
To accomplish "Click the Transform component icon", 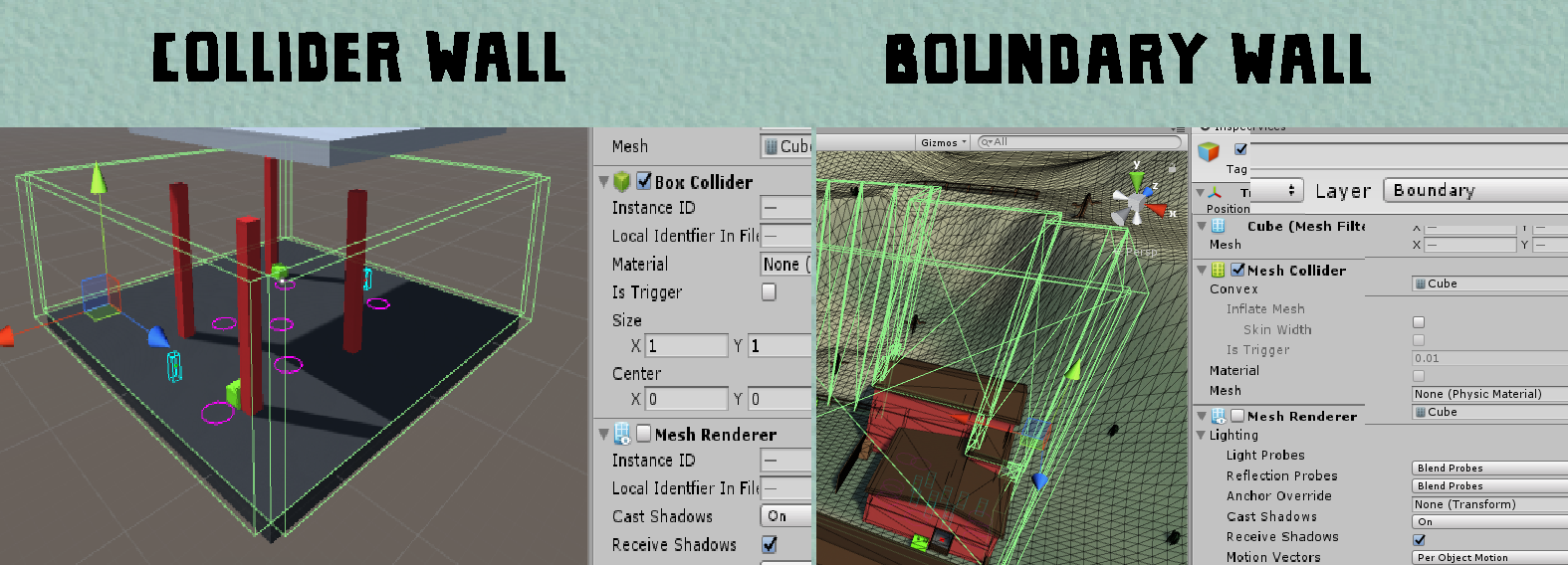I will 1216,191.
